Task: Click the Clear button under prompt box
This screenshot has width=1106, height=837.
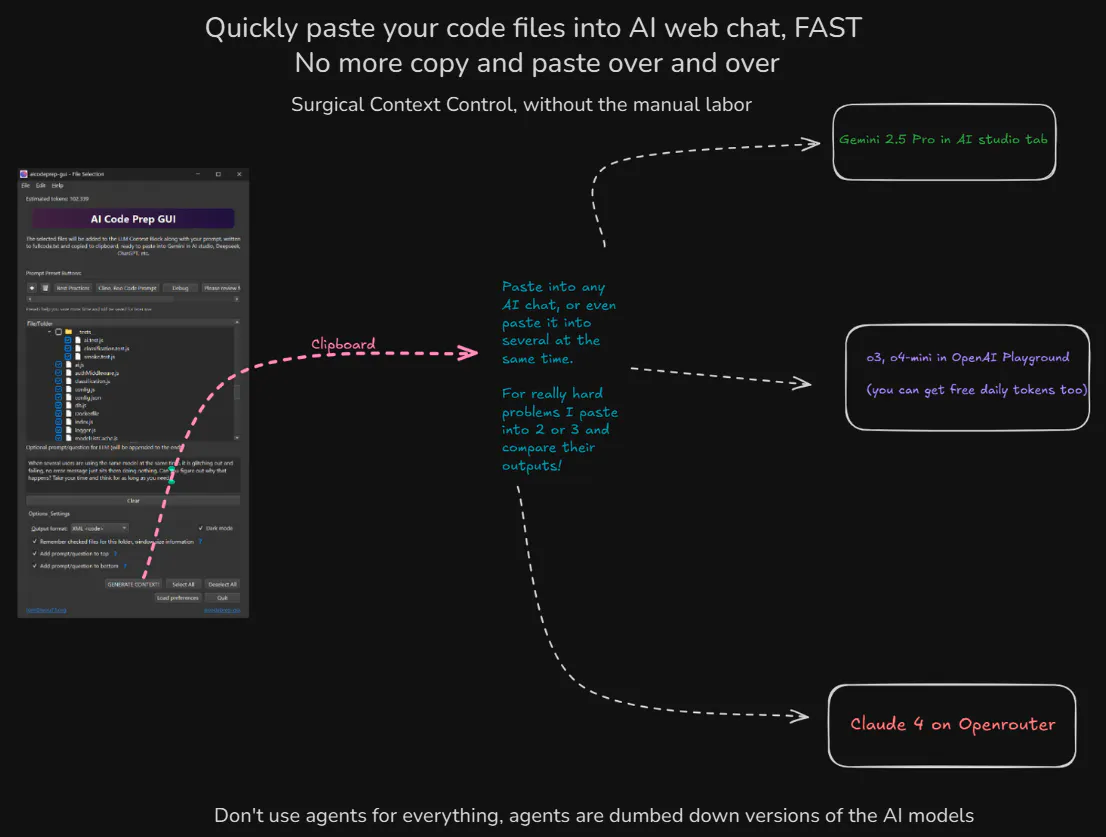Action: coord(133,501)
